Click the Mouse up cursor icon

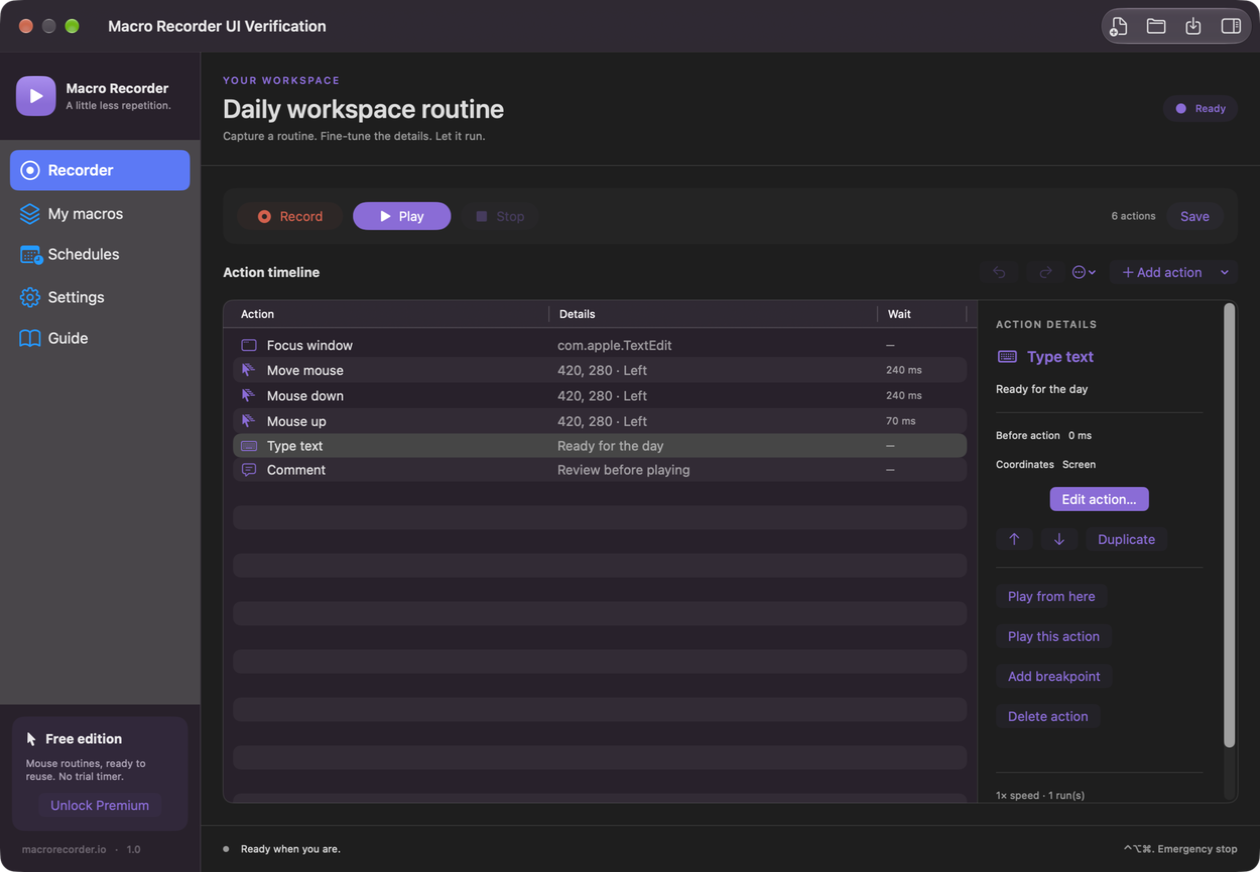click(x=248, y=421)
